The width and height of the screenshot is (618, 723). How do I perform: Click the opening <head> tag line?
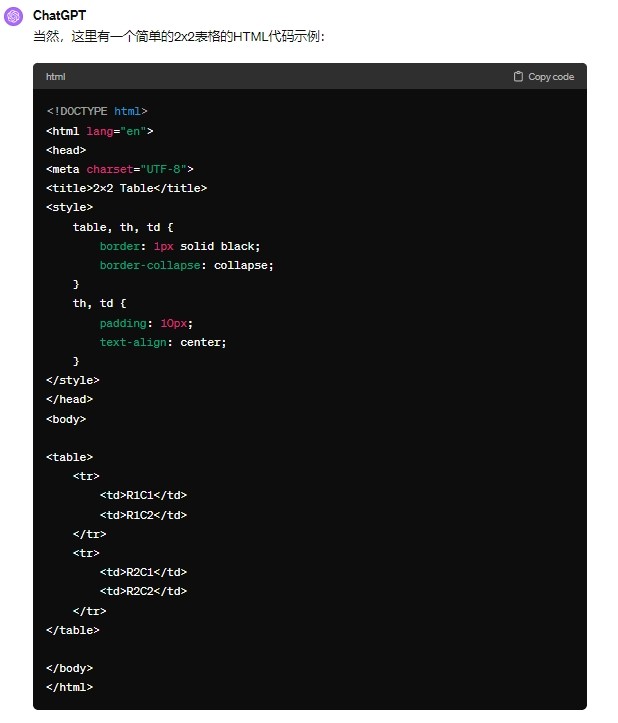pyautogui.click(x=66, y=150)
